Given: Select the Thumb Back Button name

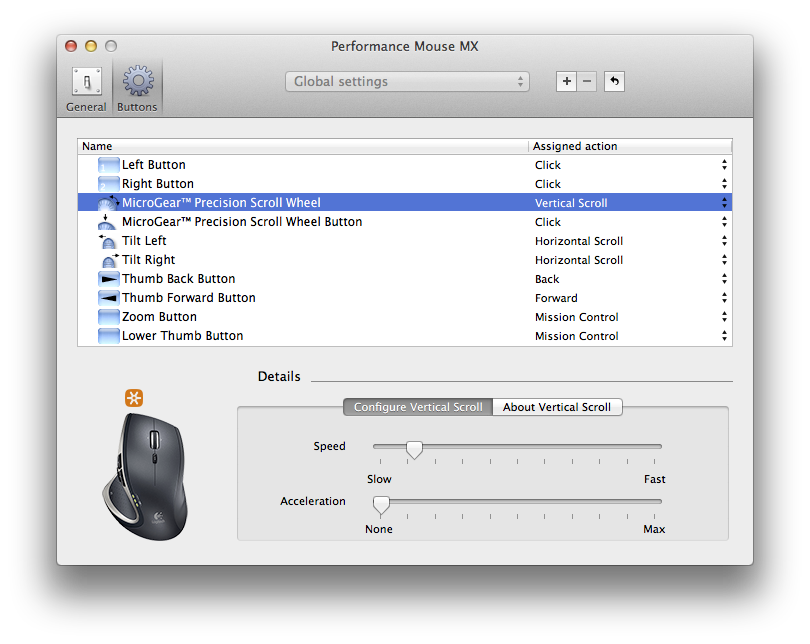Looking at the screenshot, I should click(178, 279).
